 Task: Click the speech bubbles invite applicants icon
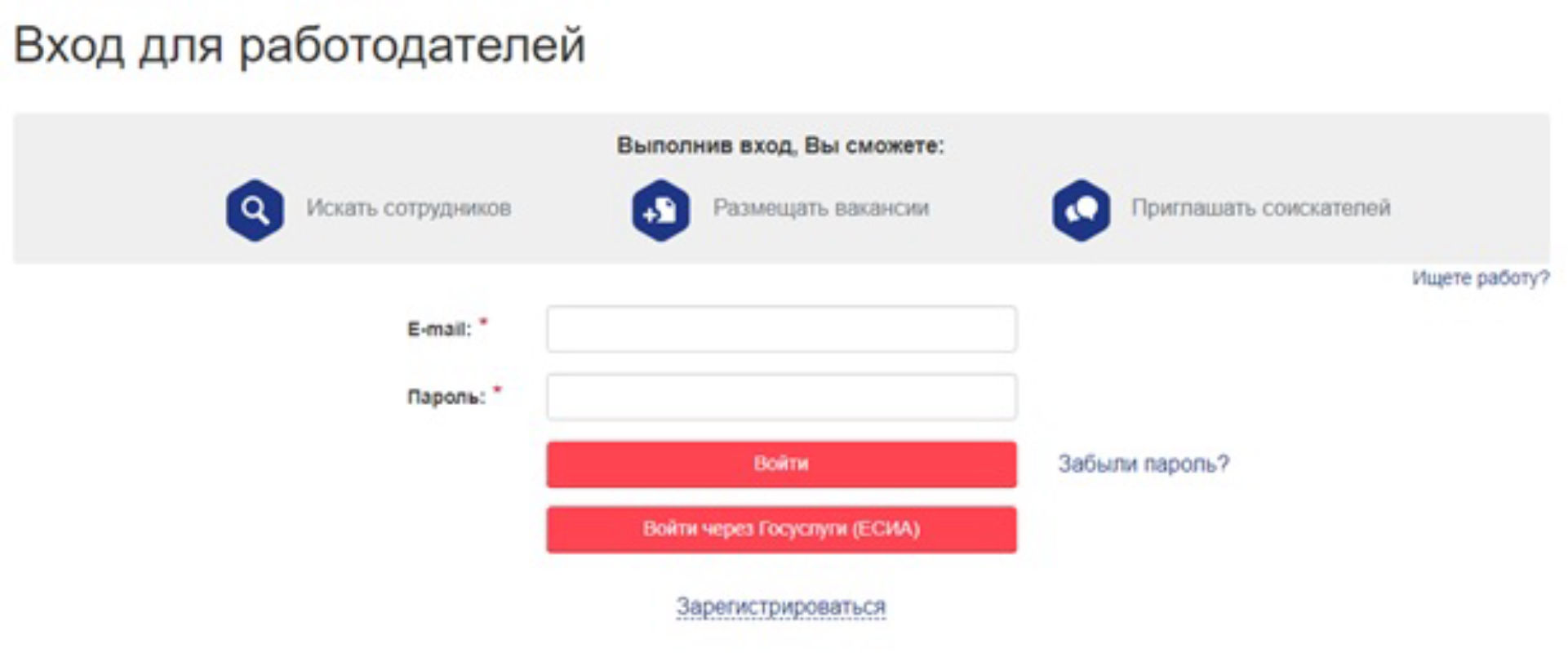[x=1081, y=211]
